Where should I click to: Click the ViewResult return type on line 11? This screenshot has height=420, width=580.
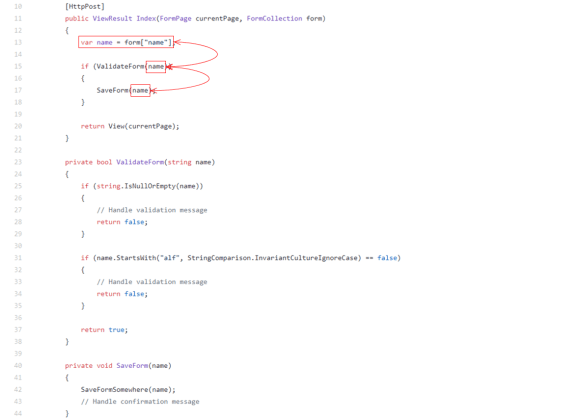tap(112, 19)
